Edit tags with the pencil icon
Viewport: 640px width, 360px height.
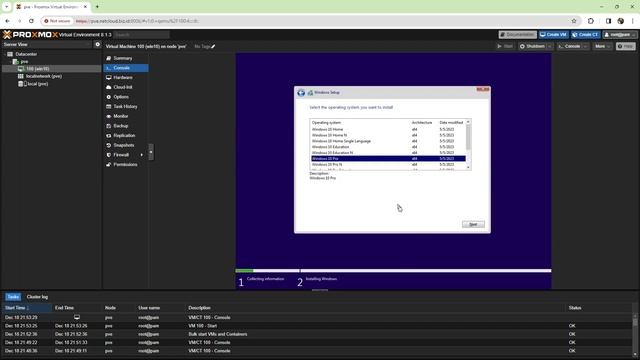[213, 47]
